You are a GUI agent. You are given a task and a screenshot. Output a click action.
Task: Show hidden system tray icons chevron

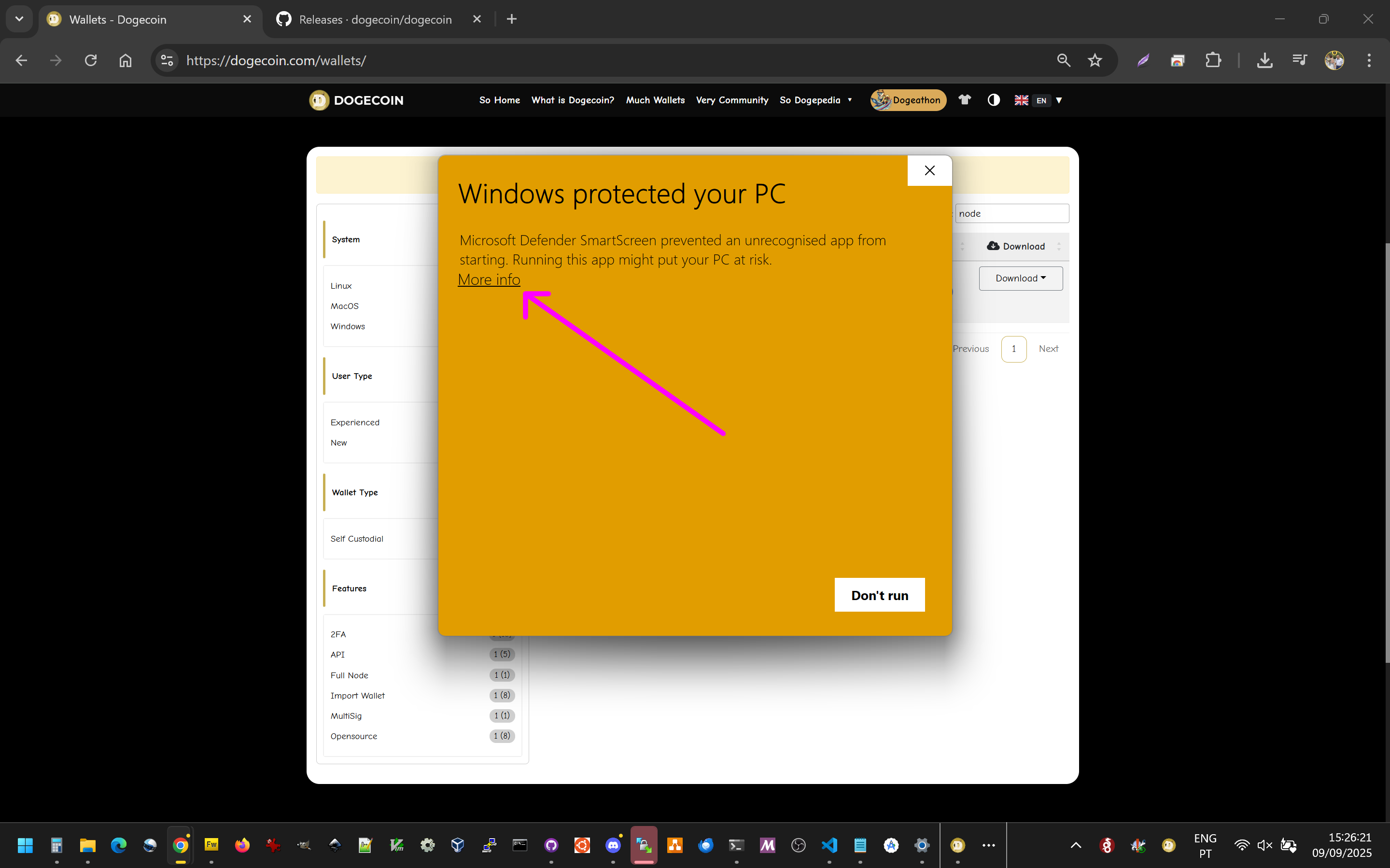tap(1076, 845)
